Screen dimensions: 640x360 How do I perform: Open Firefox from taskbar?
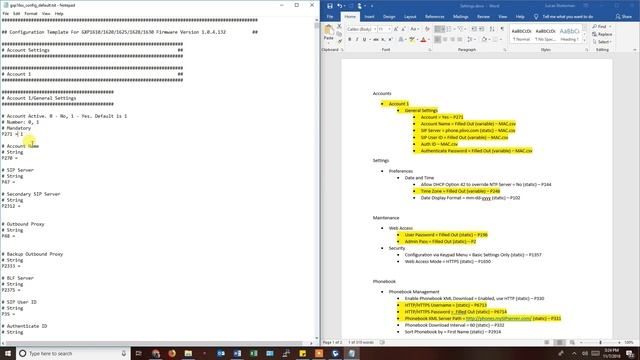click(x=172, y=353)
